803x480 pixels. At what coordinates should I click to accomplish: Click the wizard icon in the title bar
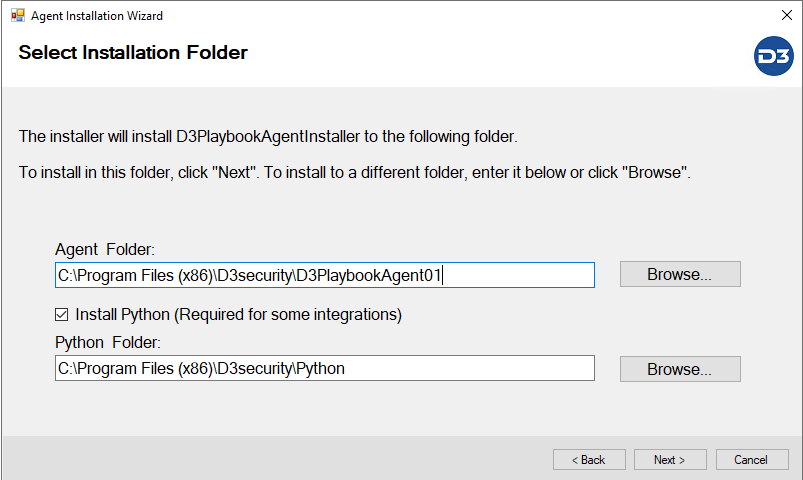point(17,16)
